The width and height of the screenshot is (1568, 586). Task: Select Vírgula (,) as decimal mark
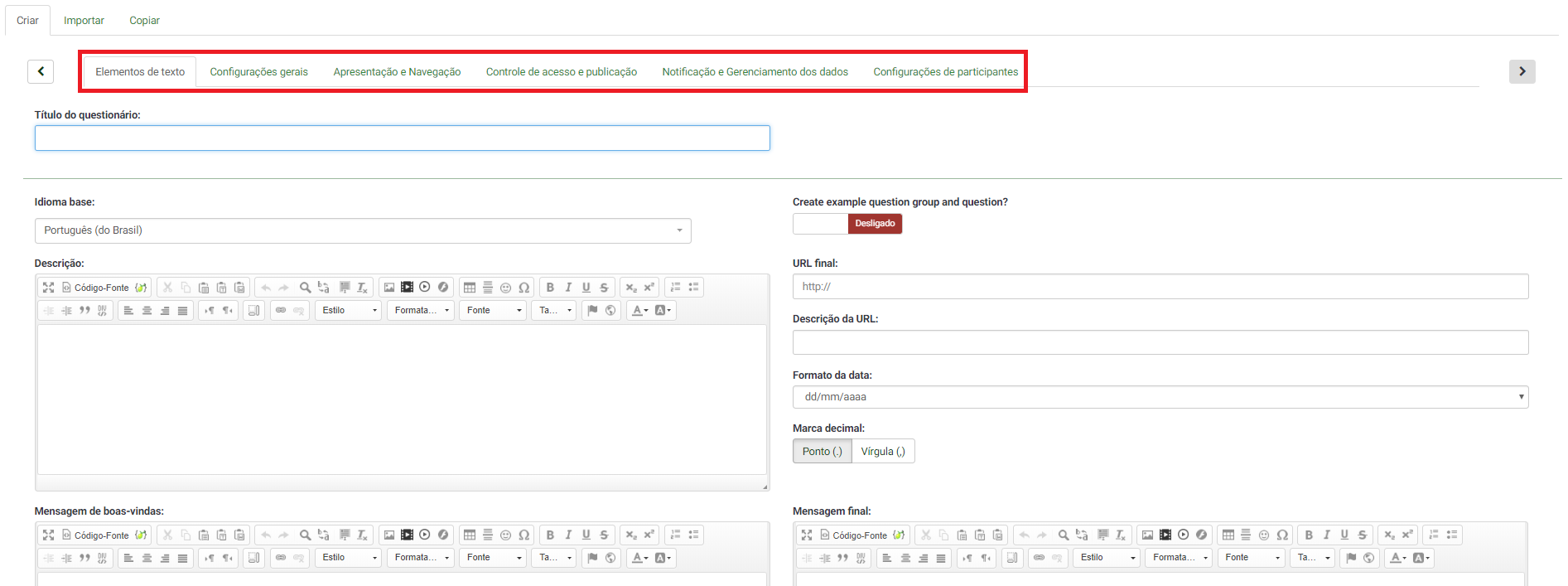[x=883, y=452]
